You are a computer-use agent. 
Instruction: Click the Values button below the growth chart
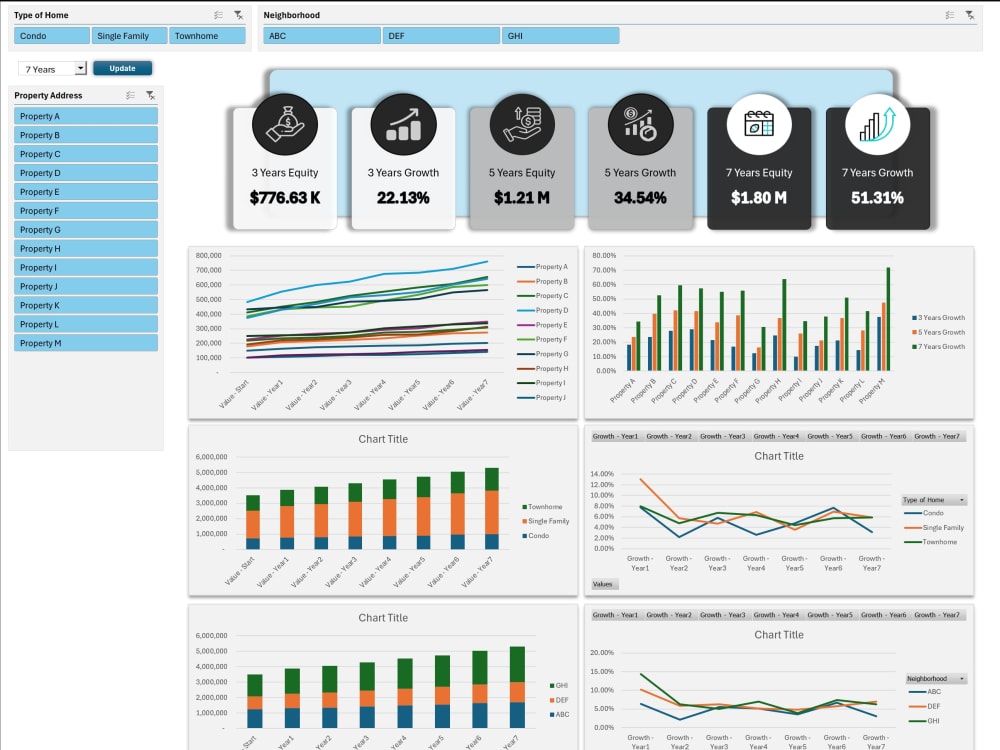tap(603, 583)
